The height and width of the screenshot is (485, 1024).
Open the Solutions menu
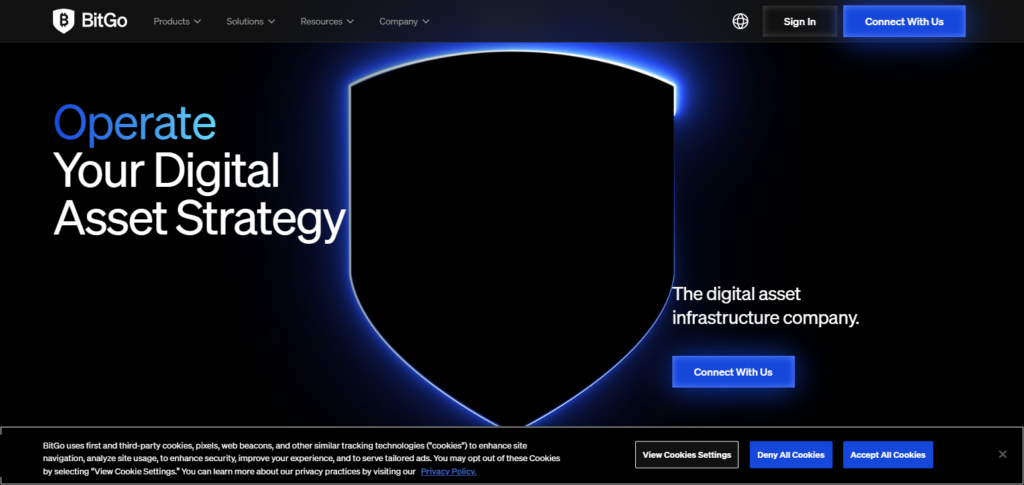(245, 21)
